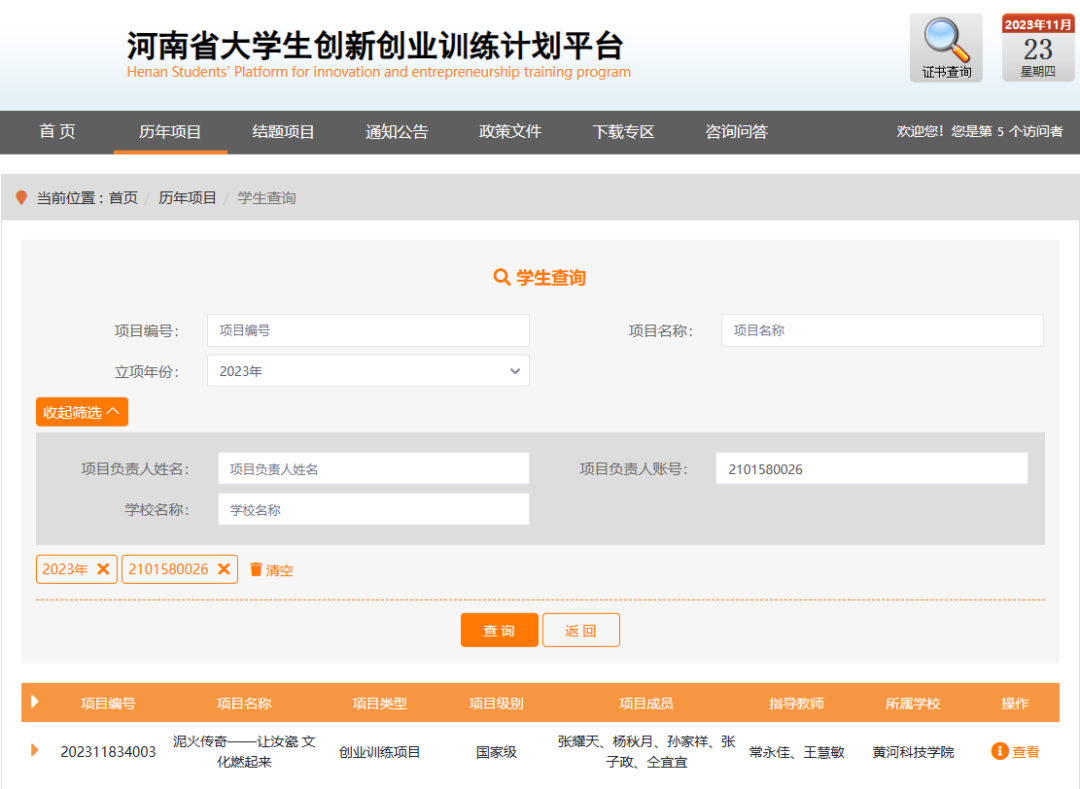Remove the 2101580026 filter tag
This screenshot has width=1080, height=789.
(x=224, y=569)
